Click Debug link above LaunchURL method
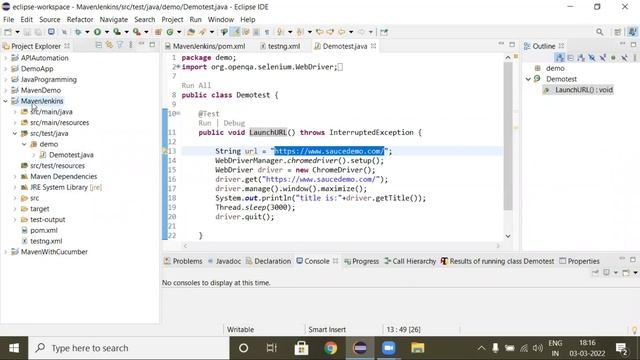 click(234, 123)
